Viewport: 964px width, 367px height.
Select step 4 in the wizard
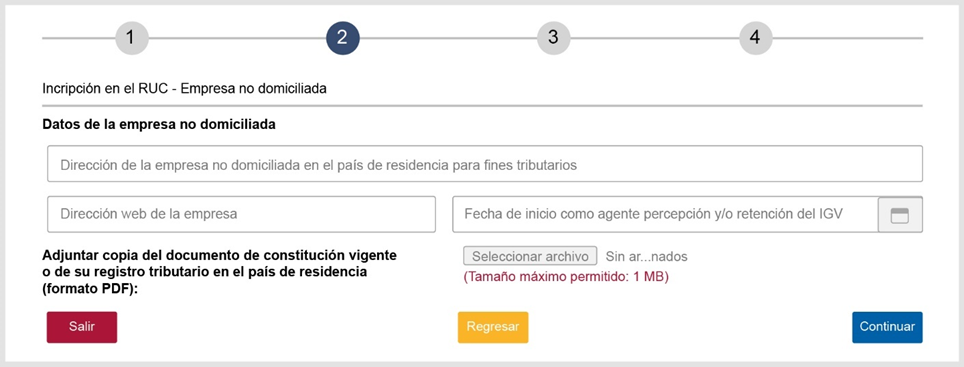coord(755,38)
